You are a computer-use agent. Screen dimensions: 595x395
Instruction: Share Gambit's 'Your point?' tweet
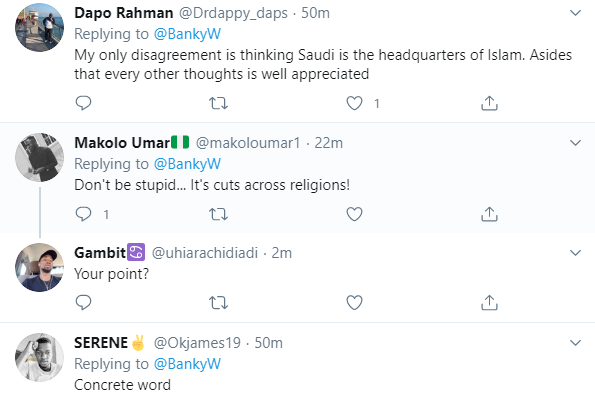[489, 302]
